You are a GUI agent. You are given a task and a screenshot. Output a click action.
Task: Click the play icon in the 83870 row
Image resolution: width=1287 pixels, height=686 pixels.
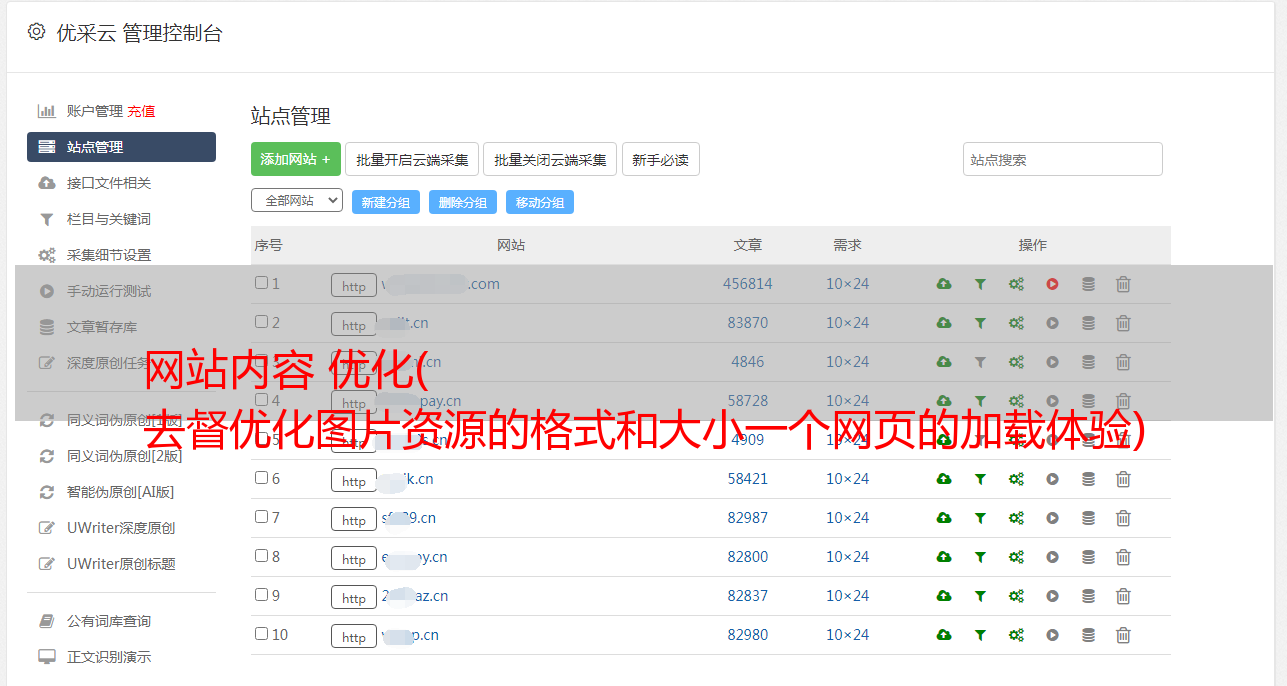pos(1052,323)
